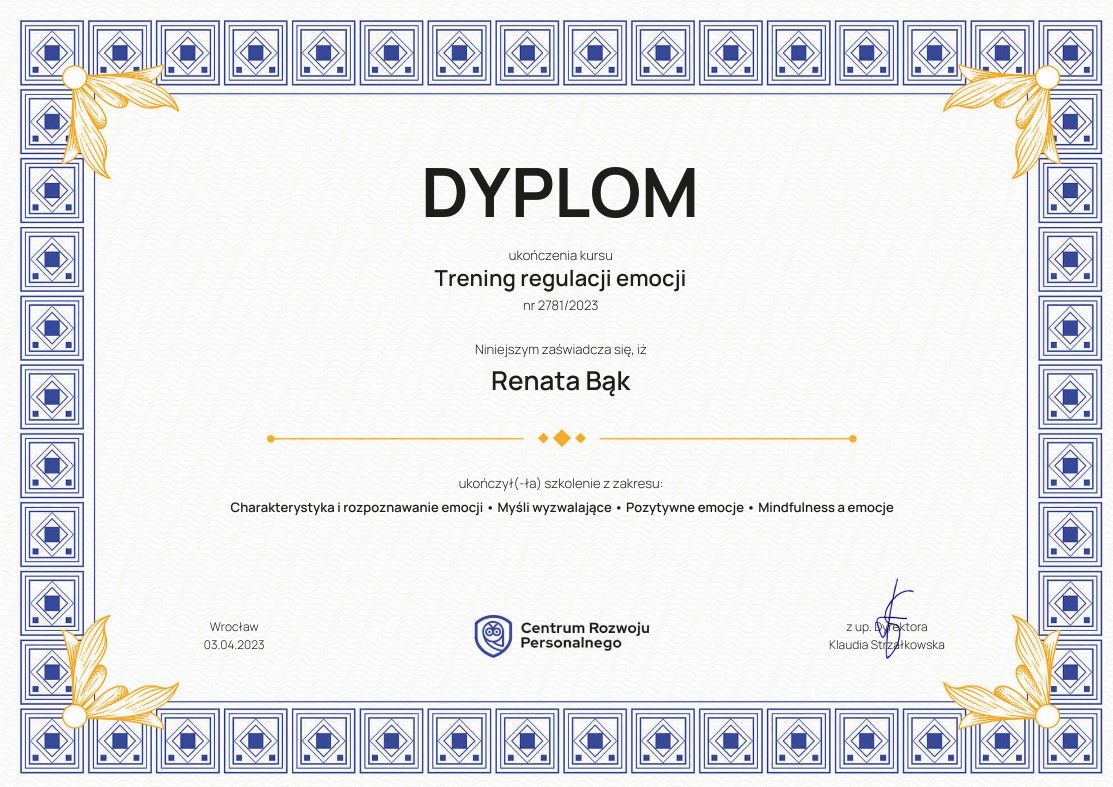Click the Centrum Rozwoju Personalnego text
Screen dimensions: 1113x787
click(585, 635)
